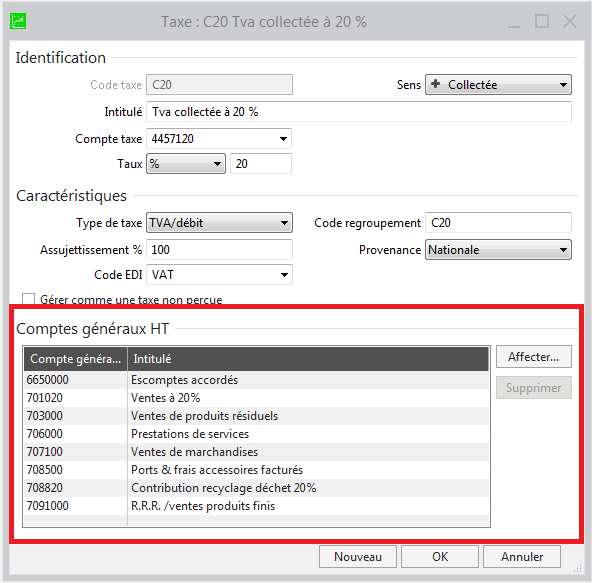Click the Code regroupement input field
Viewport: 592px width, 583px height.
pos(498,223)
